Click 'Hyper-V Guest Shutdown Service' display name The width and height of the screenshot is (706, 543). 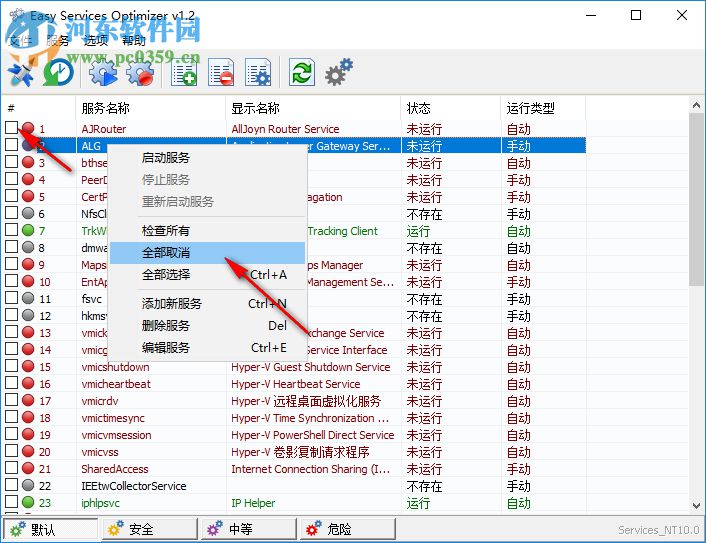(310, 367)
